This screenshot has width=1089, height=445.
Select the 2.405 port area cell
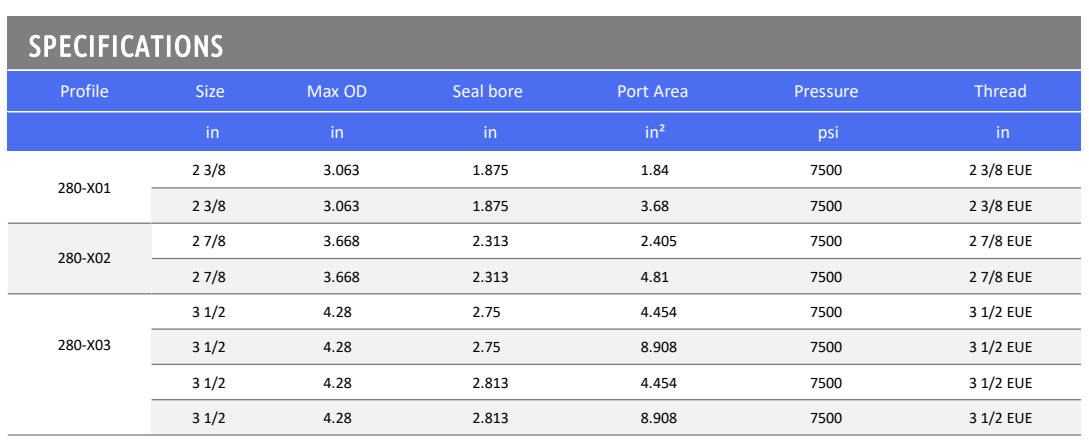click(x=658, y=242)
